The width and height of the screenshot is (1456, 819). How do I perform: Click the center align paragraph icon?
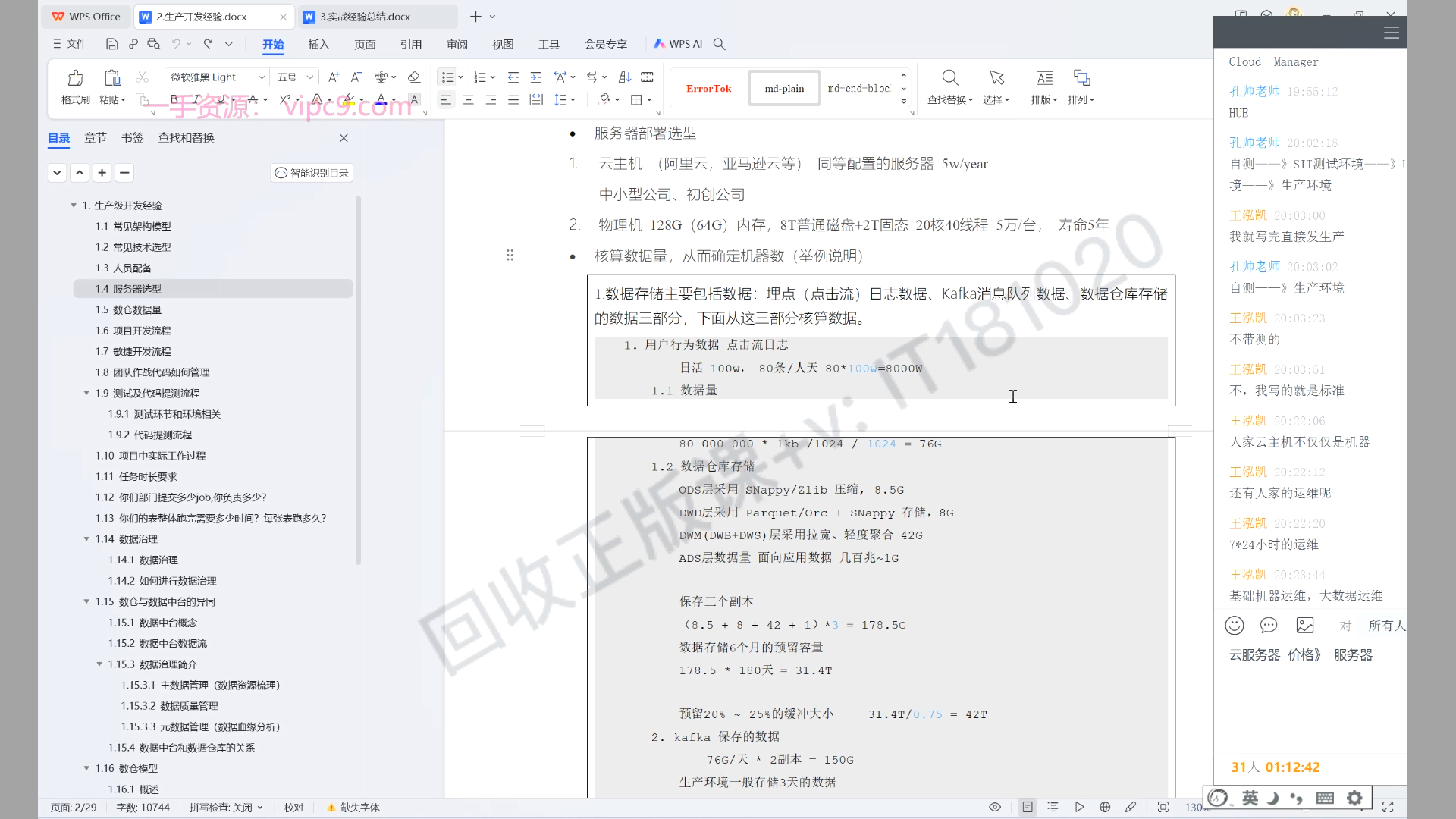click(x=469, y=100)
